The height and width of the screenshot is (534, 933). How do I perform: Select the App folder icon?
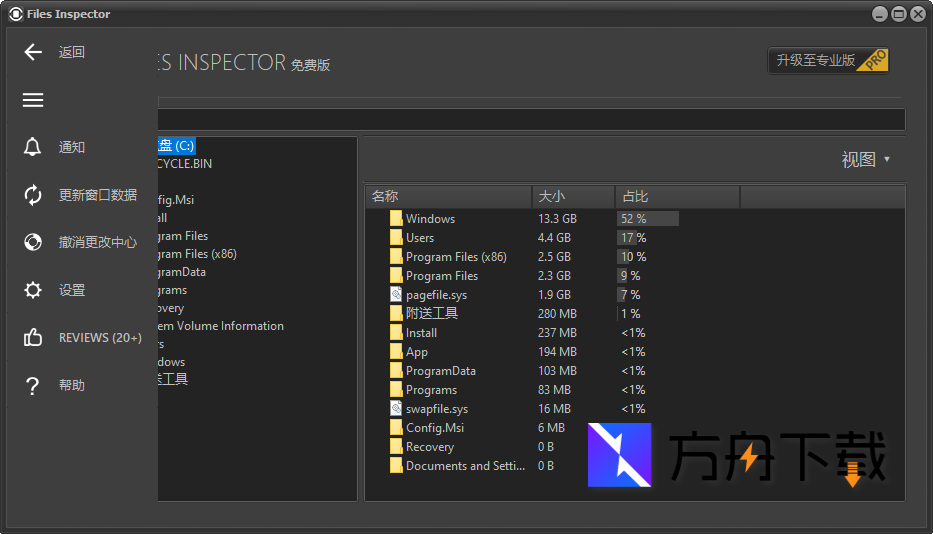tap(396, 351)
